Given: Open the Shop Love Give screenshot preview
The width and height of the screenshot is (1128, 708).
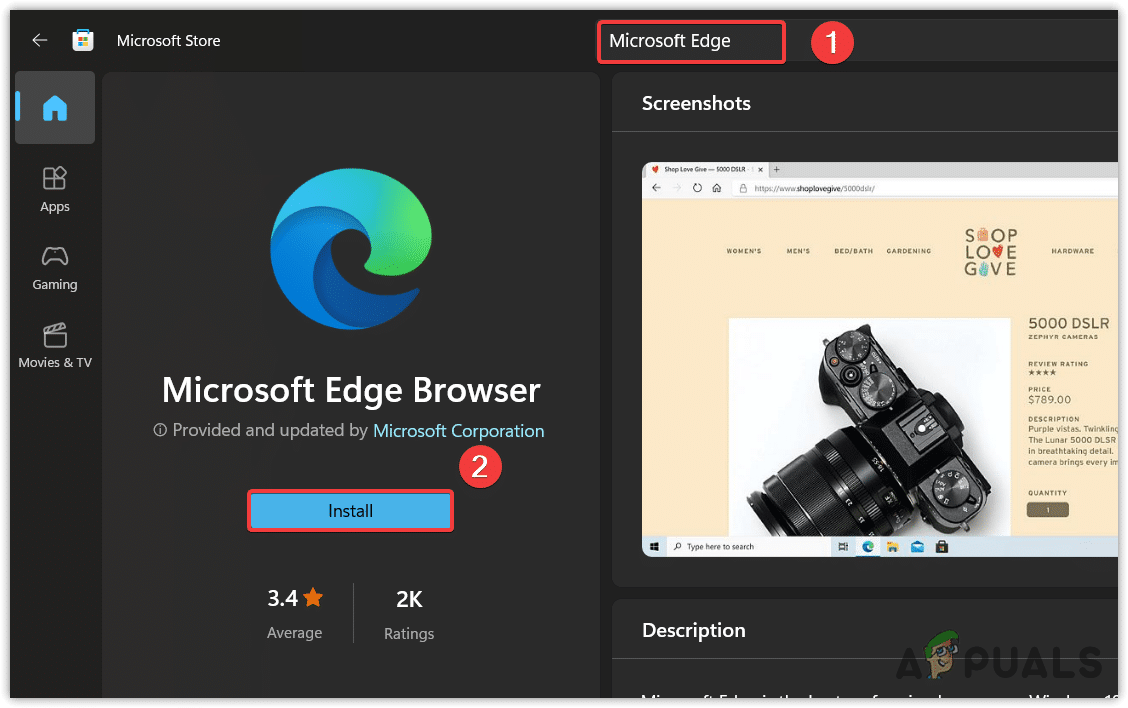Looking at the screenshot, I should [x=878, y=358].
